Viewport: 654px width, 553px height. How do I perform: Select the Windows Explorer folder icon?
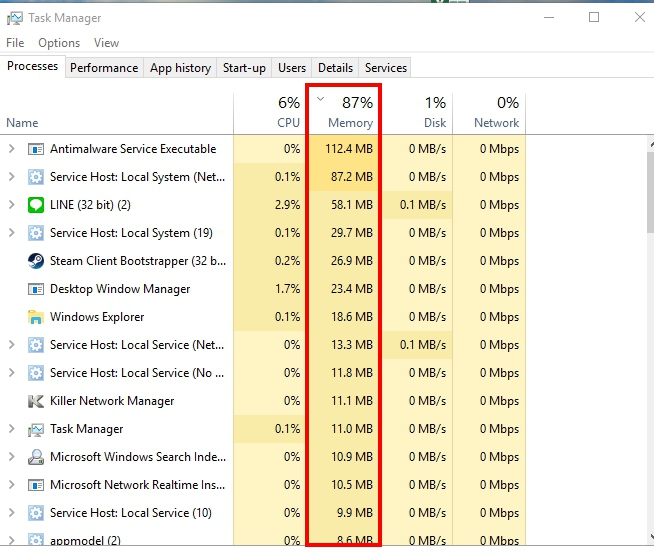[x=36, y=317]
